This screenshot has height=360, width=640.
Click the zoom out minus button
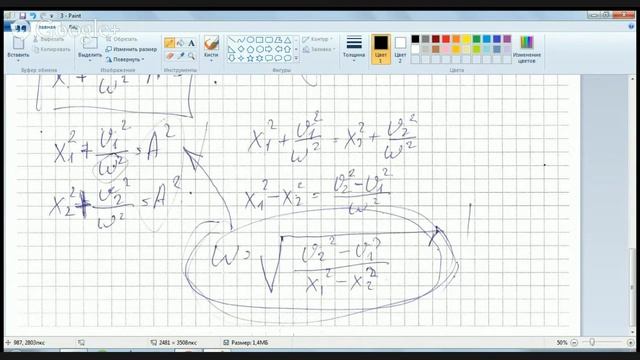click(x=574, y=342)
